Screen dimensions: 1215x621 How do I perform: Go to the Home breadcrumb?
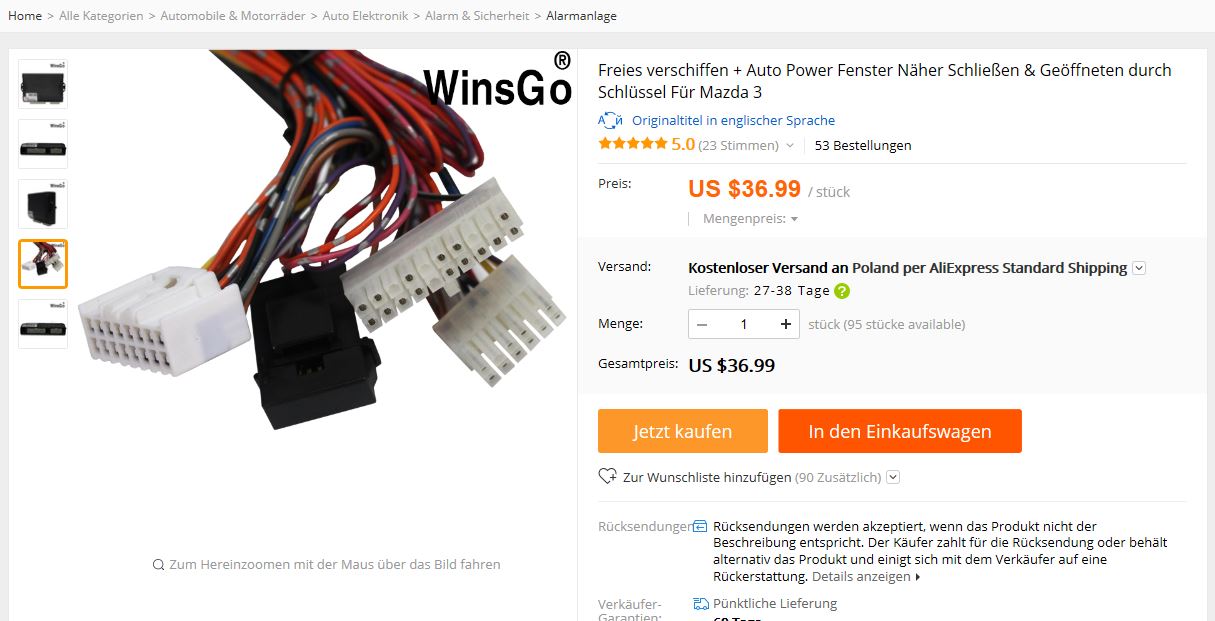coord(25,15)
